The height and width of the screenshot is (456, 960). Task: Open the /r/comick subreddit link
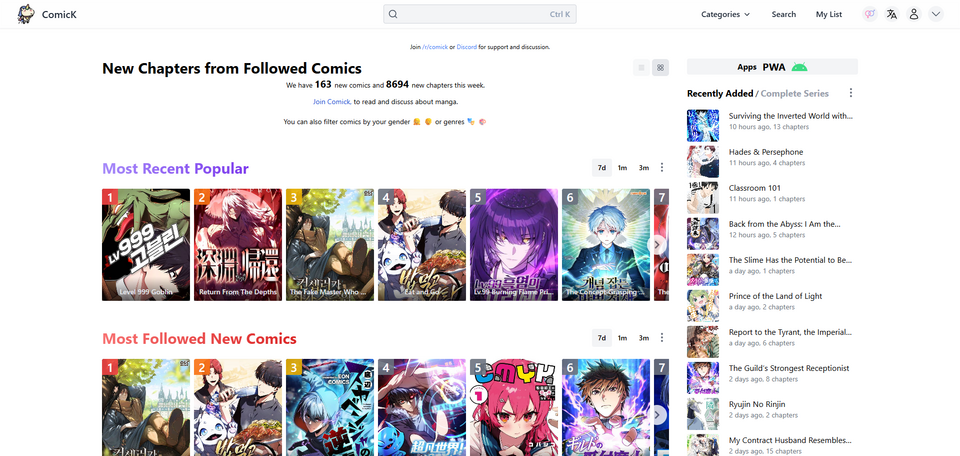(435, 47)
